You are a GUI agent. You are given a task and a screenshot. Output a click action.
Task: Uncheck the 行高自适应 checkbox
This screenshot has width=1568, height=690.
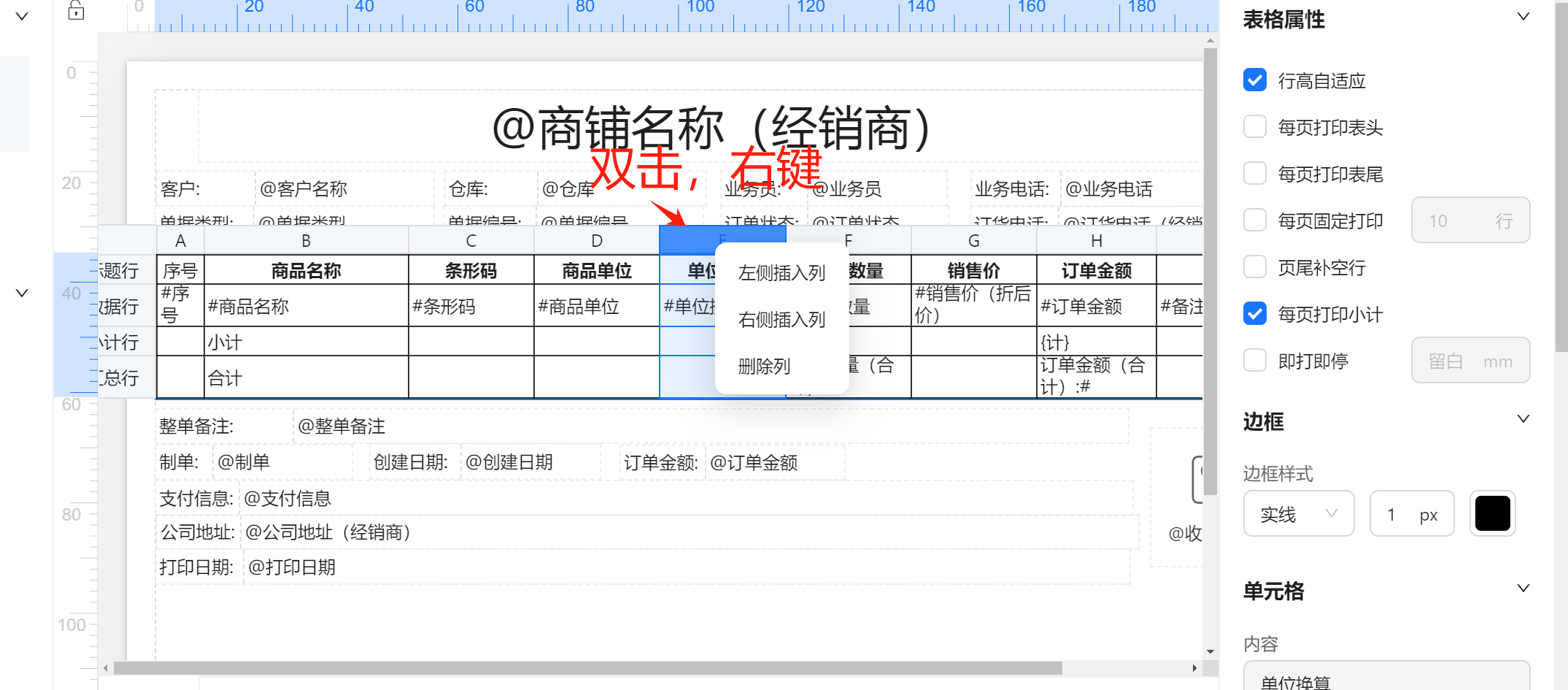[1255, 80]
